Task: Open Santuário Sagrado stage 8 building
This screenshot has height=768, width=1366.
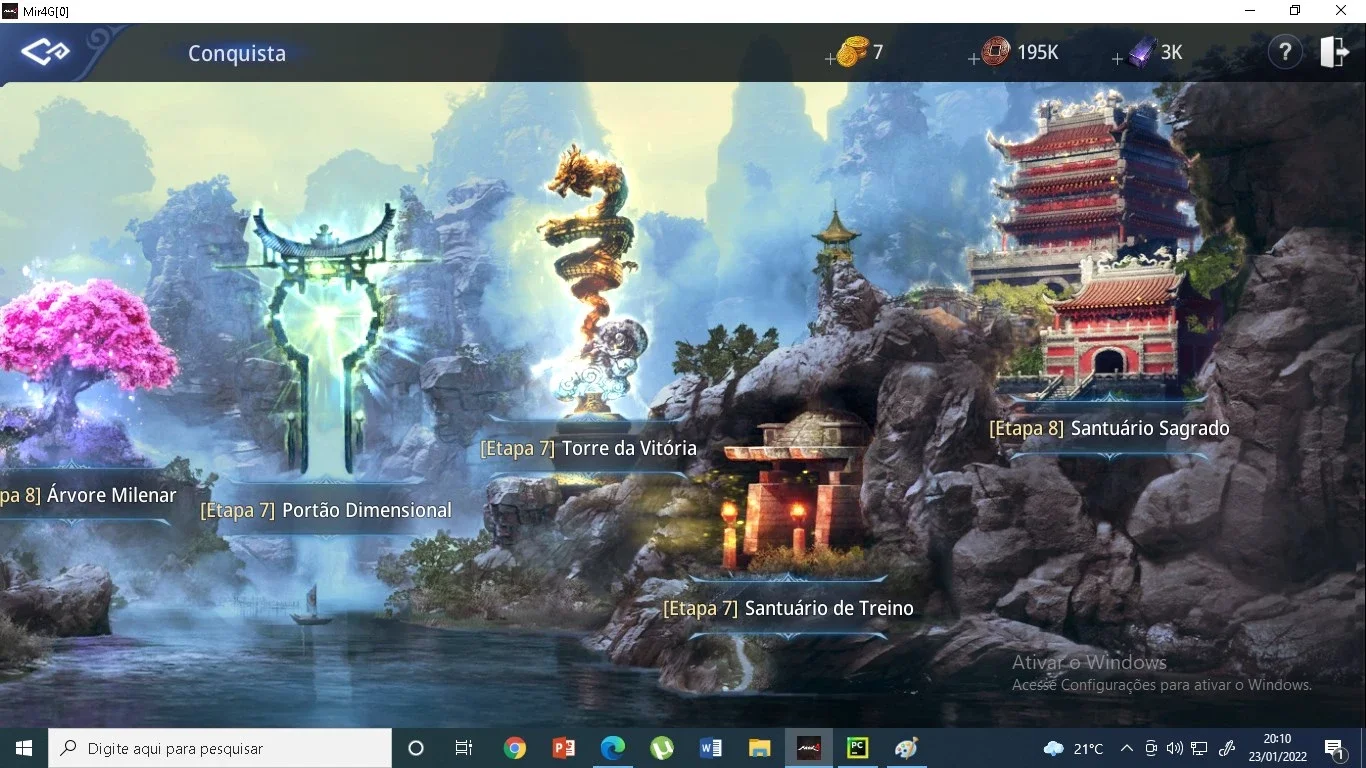Action: click(x=1109, y=428)
